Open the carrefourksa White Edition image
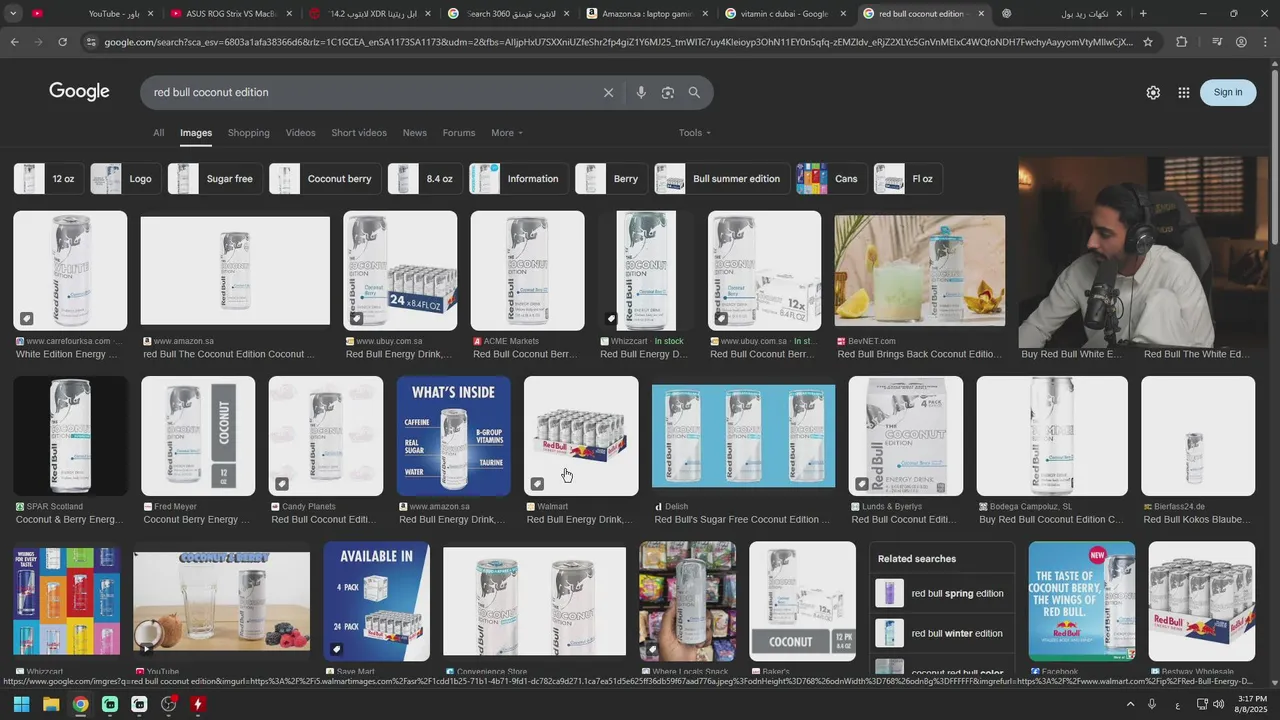 [70, 271]
